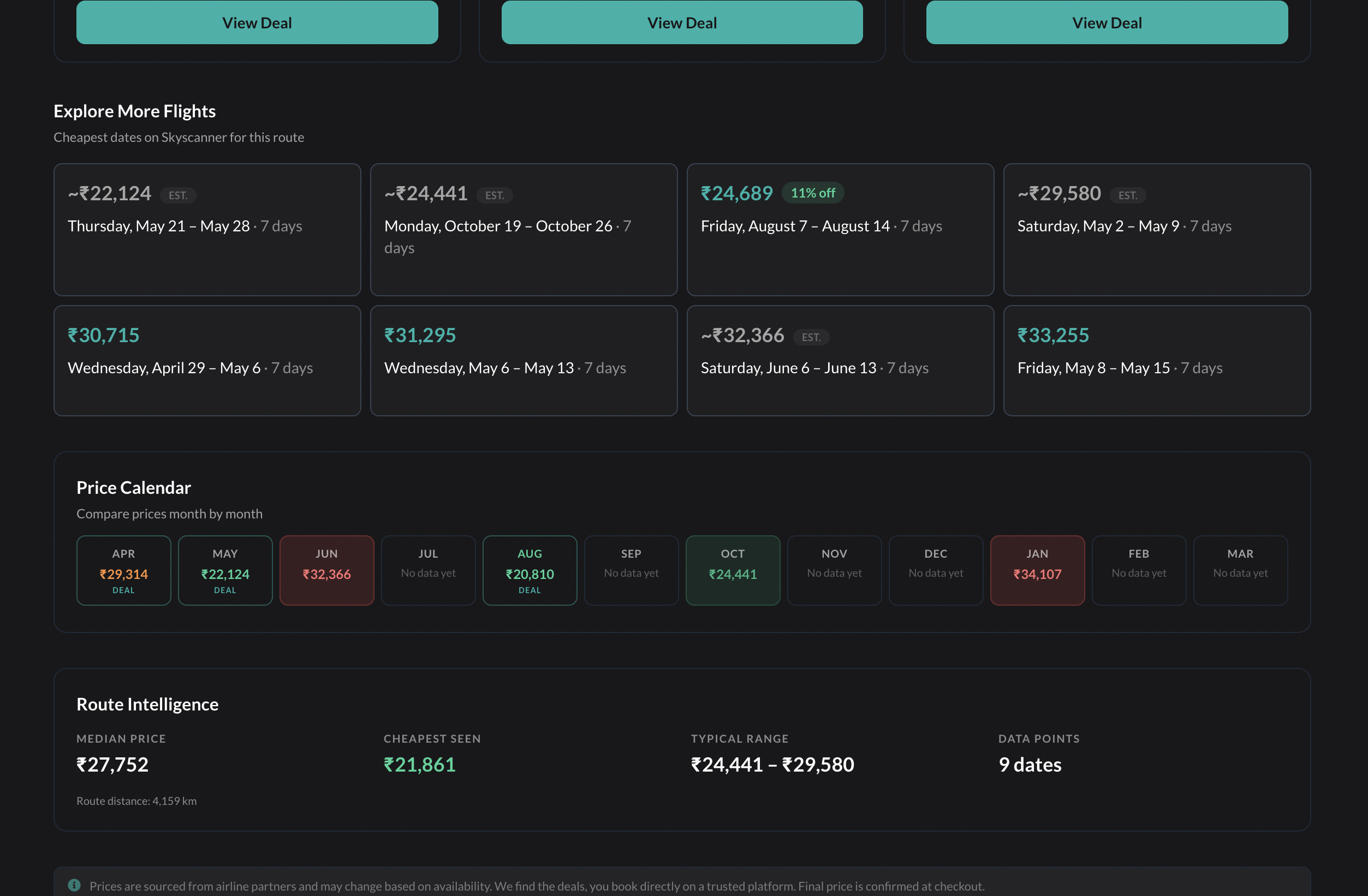
Task: Choose the ₹30,715 April 29 flight card
Action: [207, 360]
